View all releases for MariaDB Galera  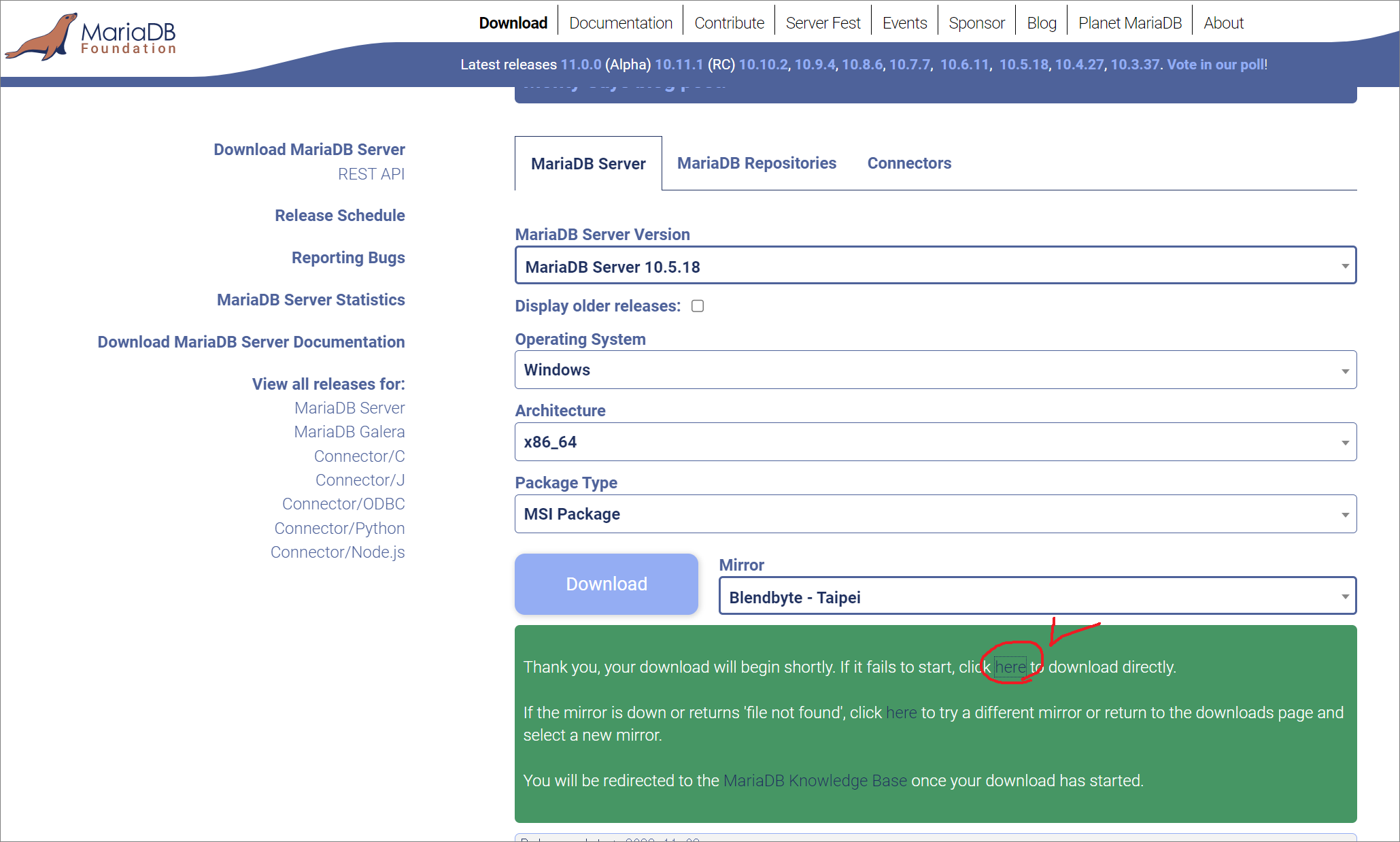click(x=349, y=432)
